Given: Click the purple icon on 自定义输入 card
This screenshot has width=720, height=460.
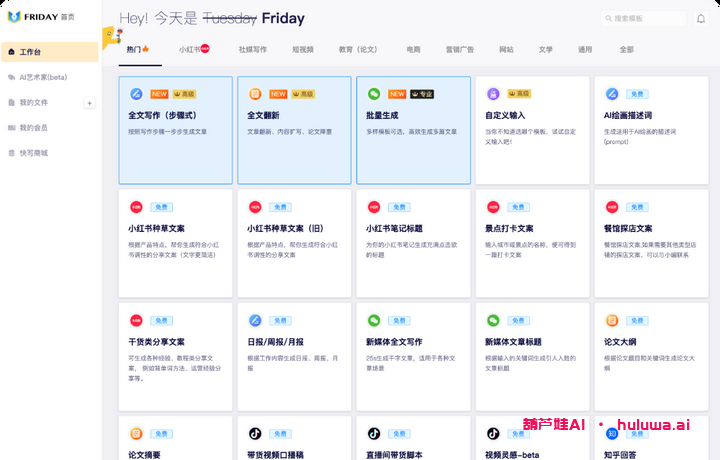Looking at the screenshot, I should 493,94.
